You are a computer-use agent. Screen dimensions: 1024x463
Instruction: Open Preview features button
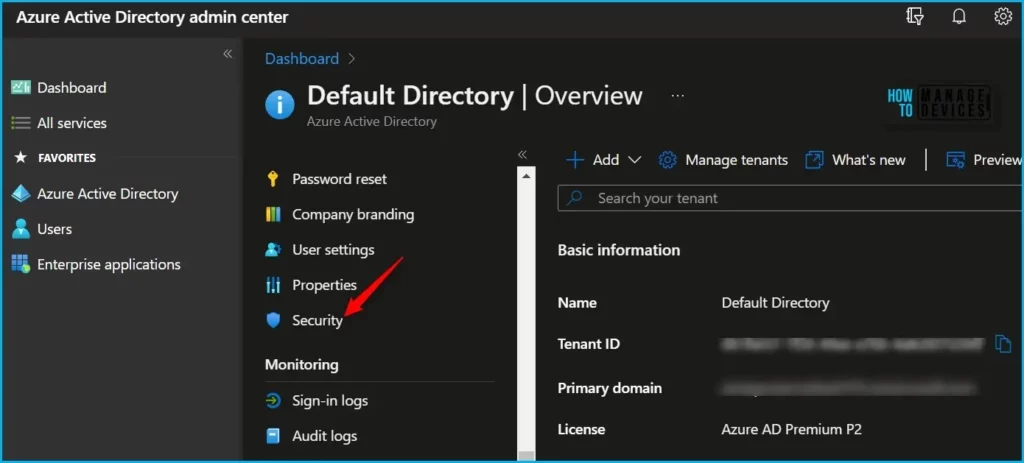[x=984, y=160]
